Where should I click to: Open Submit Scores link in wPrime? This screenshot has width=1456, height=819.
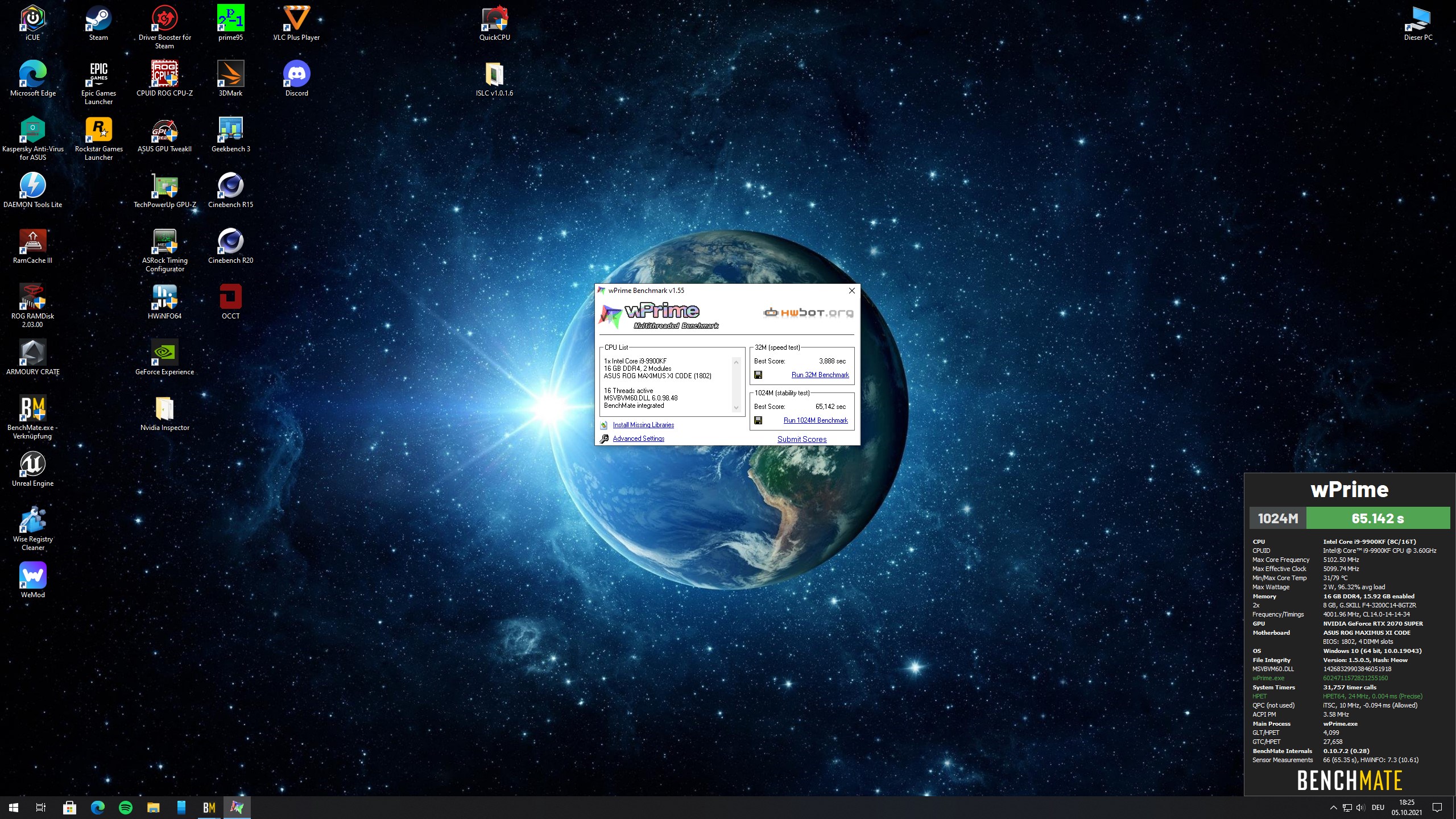click(801, 439)
